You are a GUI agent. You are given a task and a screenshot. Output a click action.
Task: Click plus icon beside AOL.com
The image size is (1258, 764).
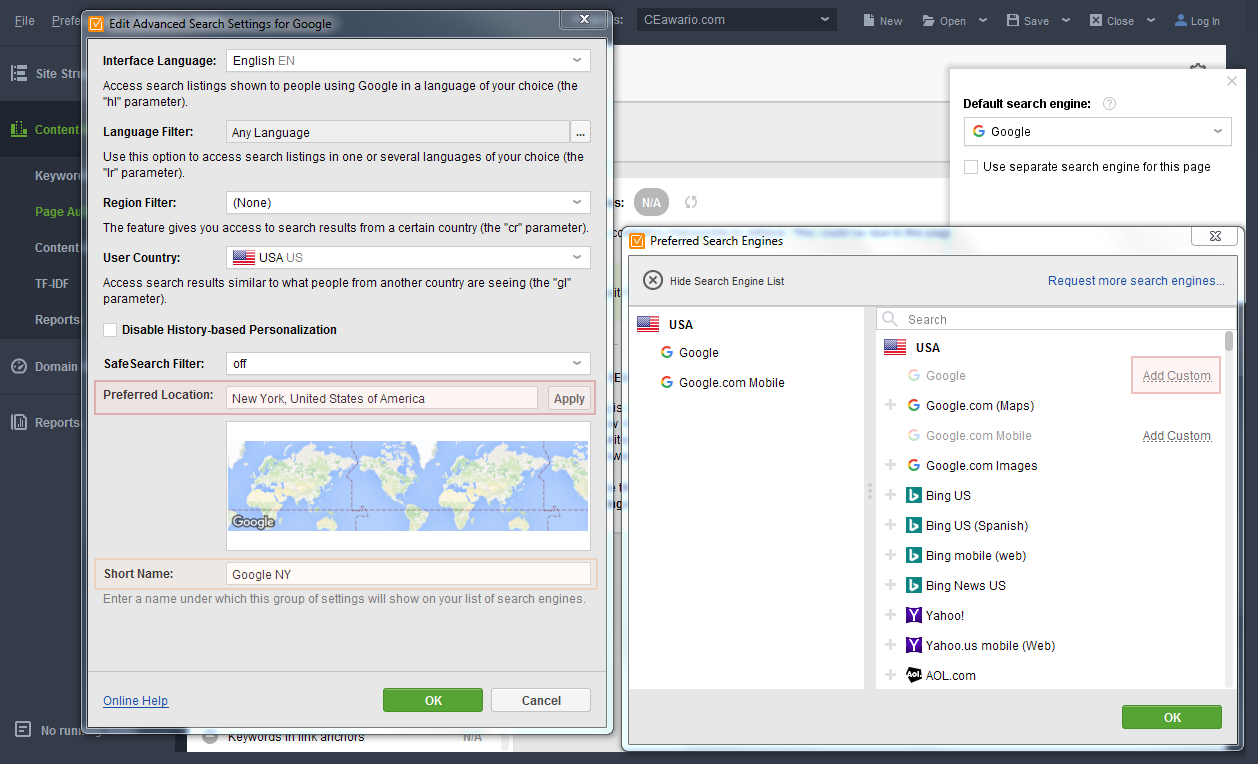pos(891,675)
